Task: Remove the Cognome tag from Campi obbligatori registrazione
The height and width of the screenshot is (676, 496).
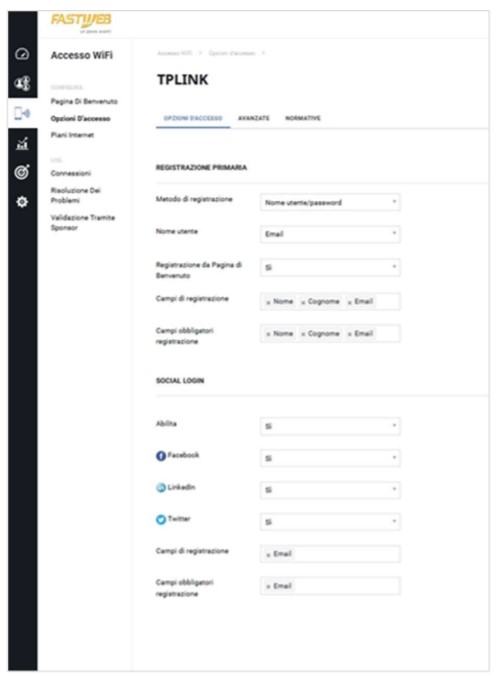Action: 303,334
